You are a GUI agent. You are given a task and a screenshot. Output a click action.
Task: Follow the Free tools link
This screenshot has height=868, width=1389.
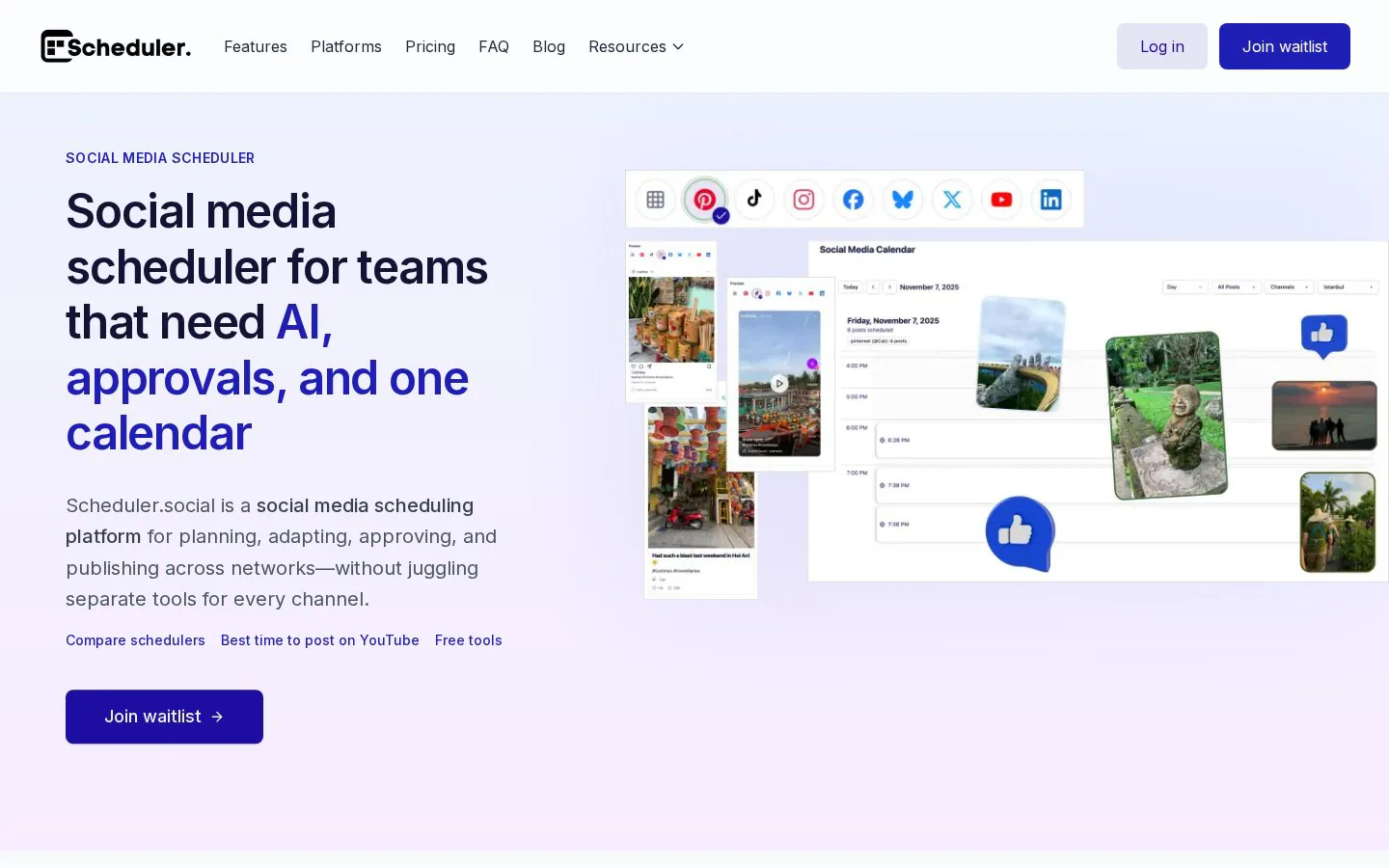point(469,640)
